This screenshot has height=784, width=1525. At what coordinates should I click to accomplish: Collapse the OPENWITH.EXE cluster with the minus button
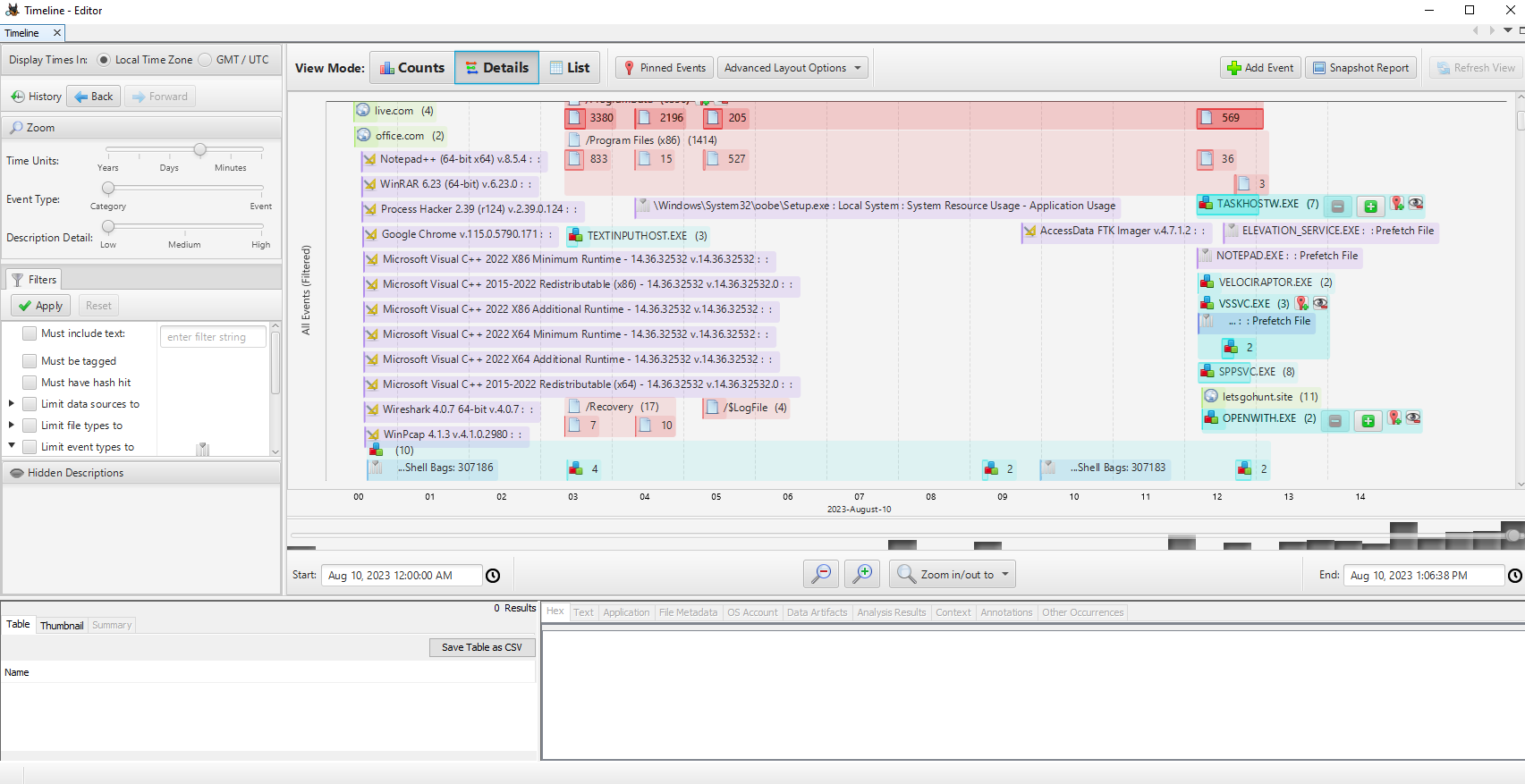click(1335, 420)
